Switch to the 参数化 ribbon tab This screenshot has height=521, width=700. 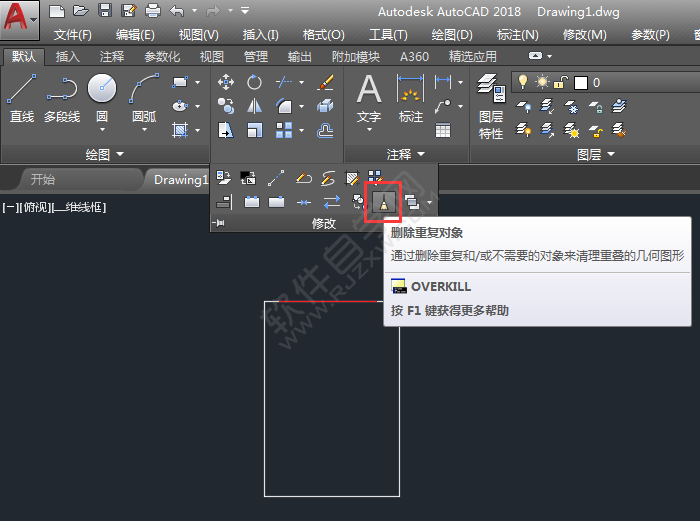(162, 57)
